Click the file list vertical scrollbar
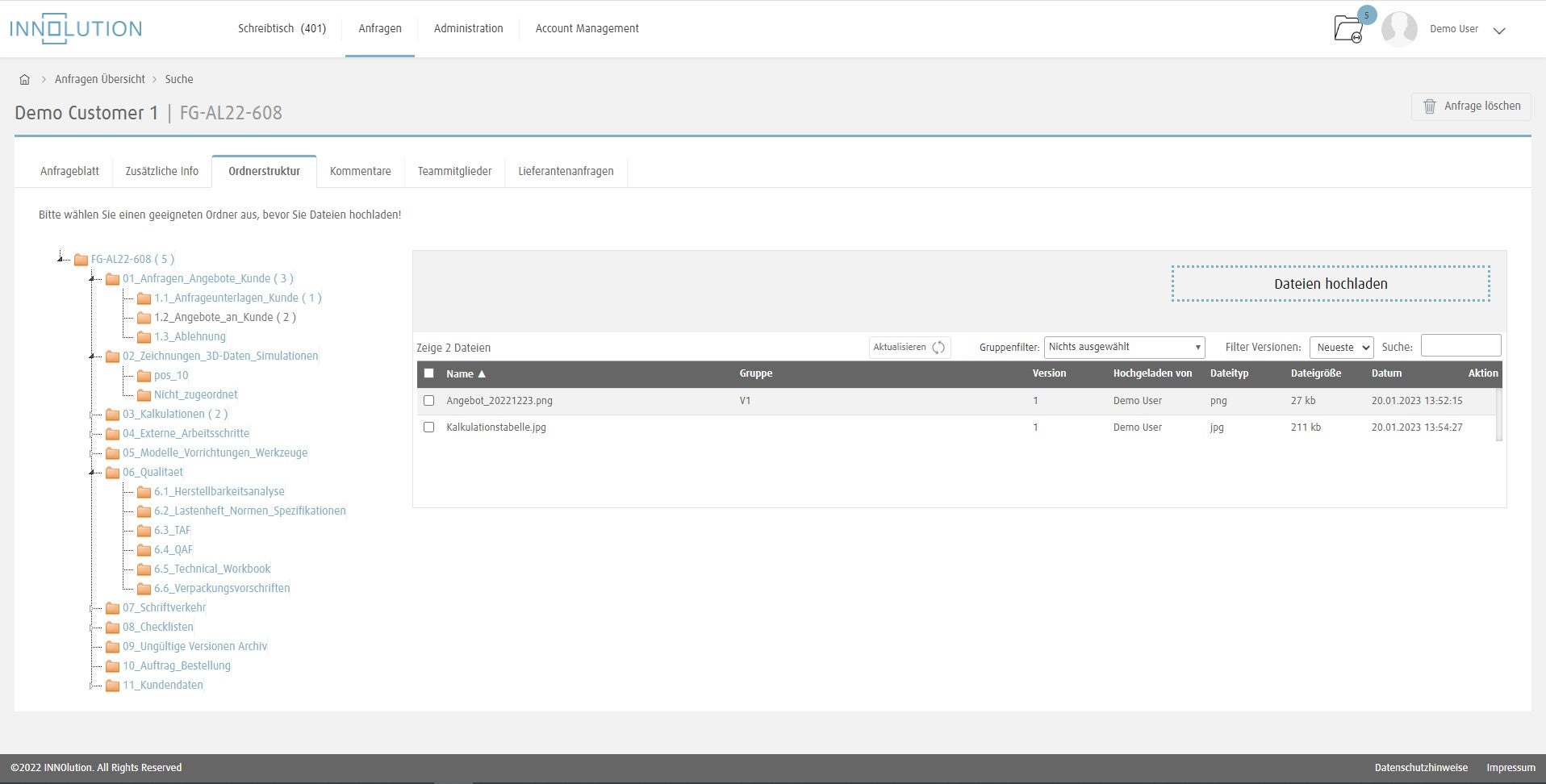This screenshot has width=1546, height=784. (x=1498, y=415)
